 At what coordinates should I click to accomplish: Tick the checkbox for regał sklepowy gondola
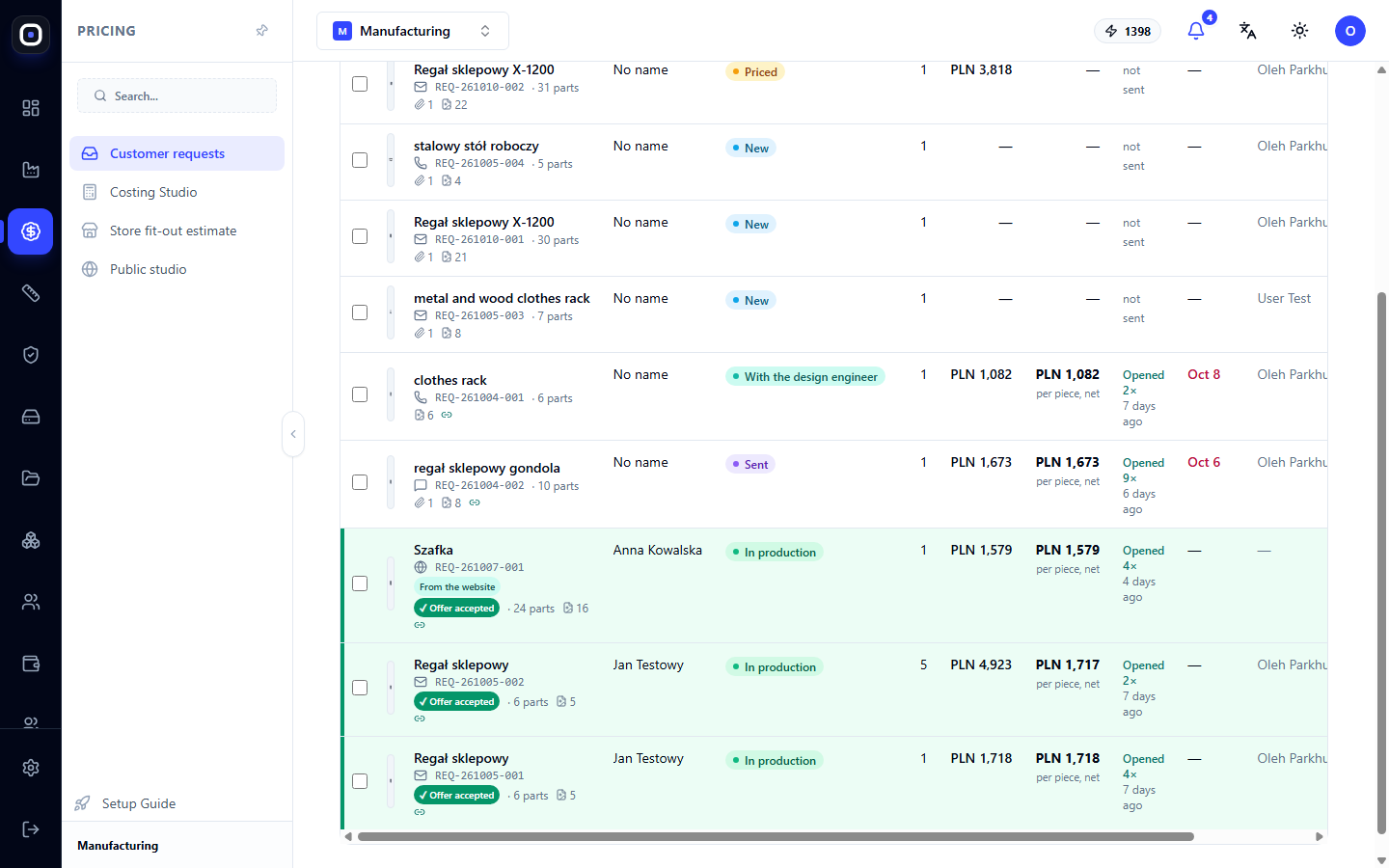360,482
